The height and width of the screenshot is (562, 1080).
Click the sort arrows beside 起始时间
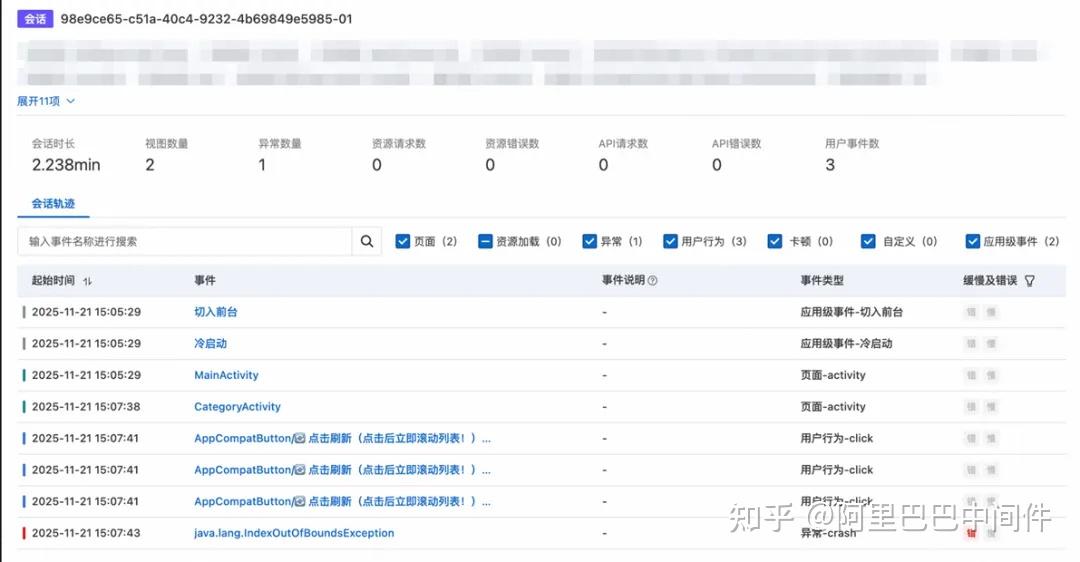pos(87,281)
